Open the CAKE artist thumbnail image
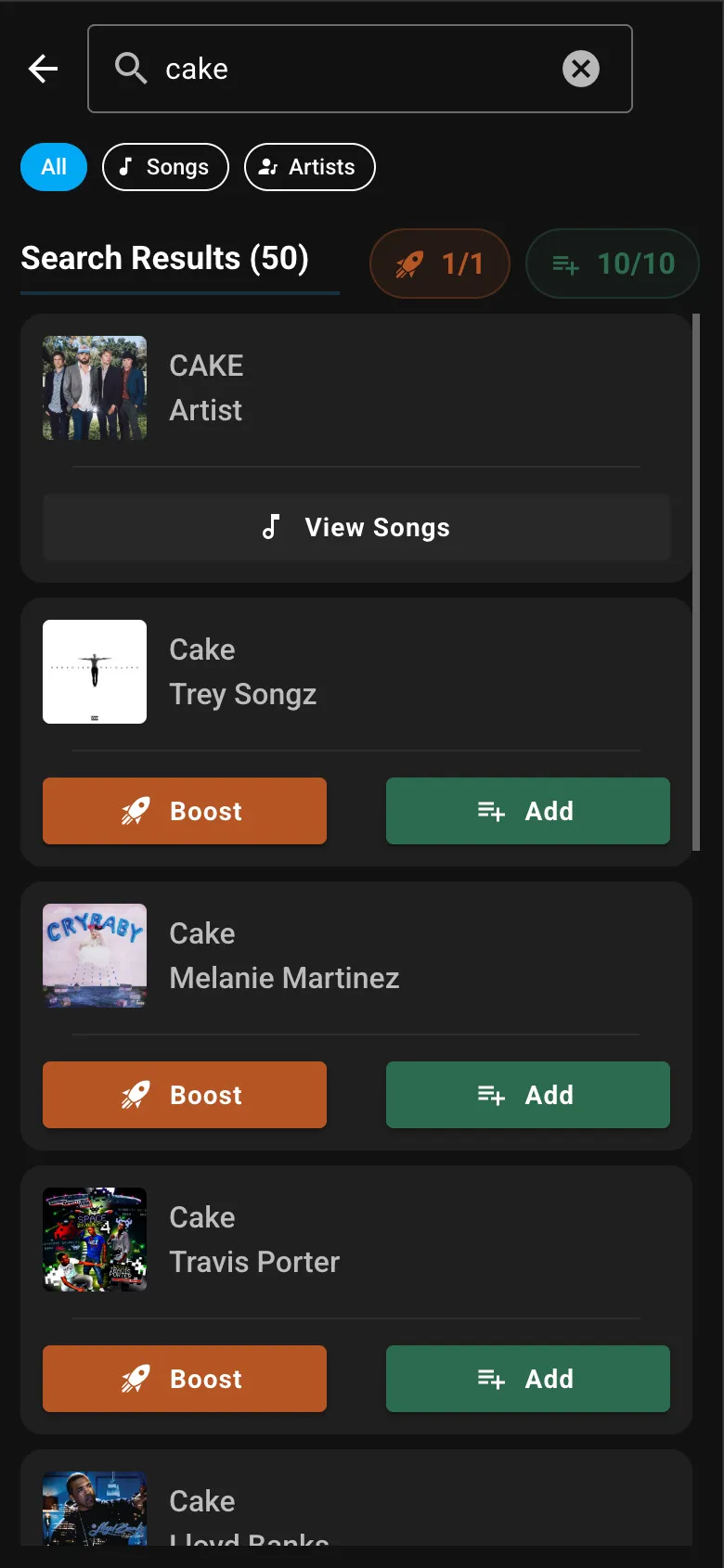The width and height of the screenshot is (724, 1568). pyautogui.click(x=94, y=388)
